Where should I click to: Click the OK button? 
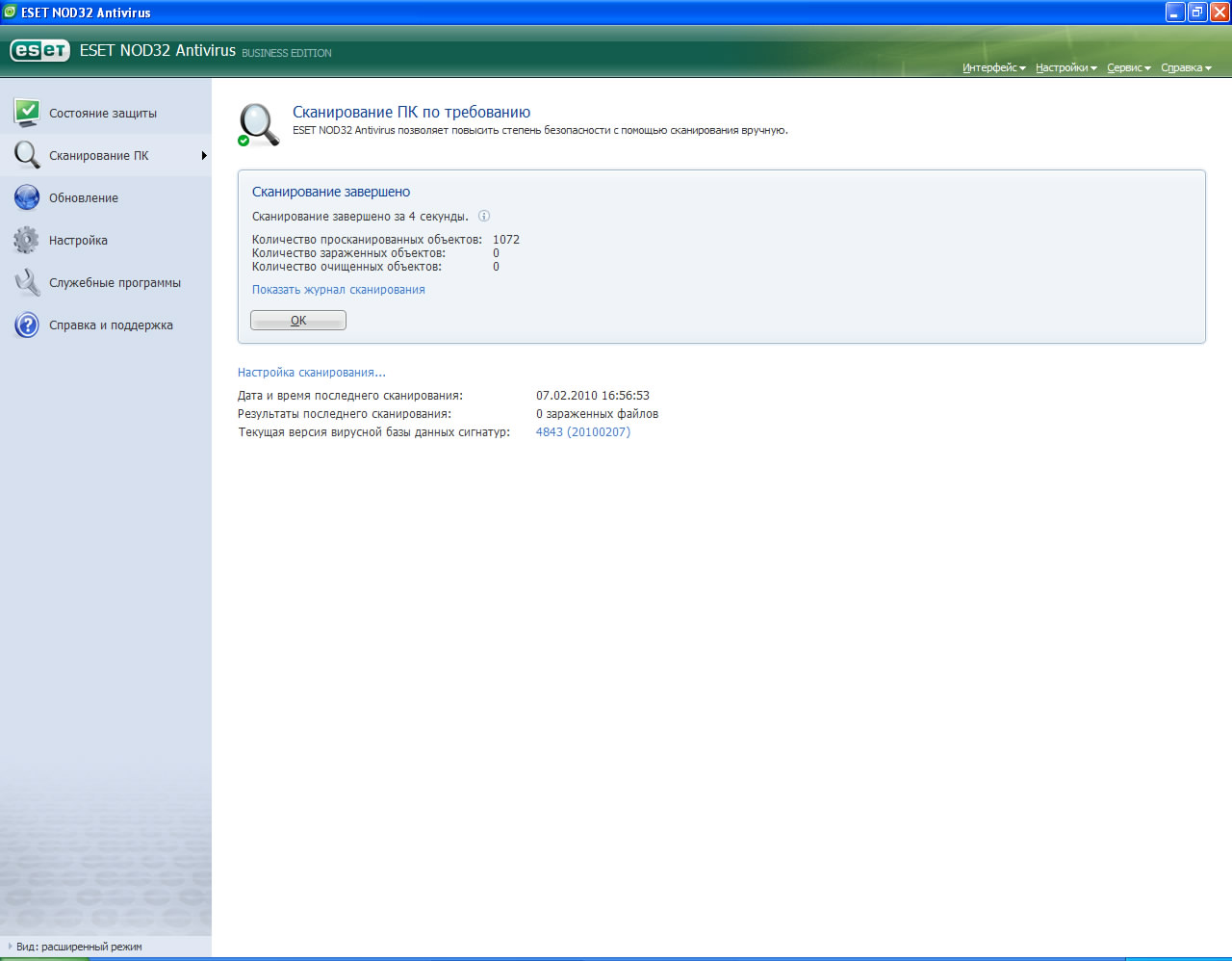[x=298, y=320]
